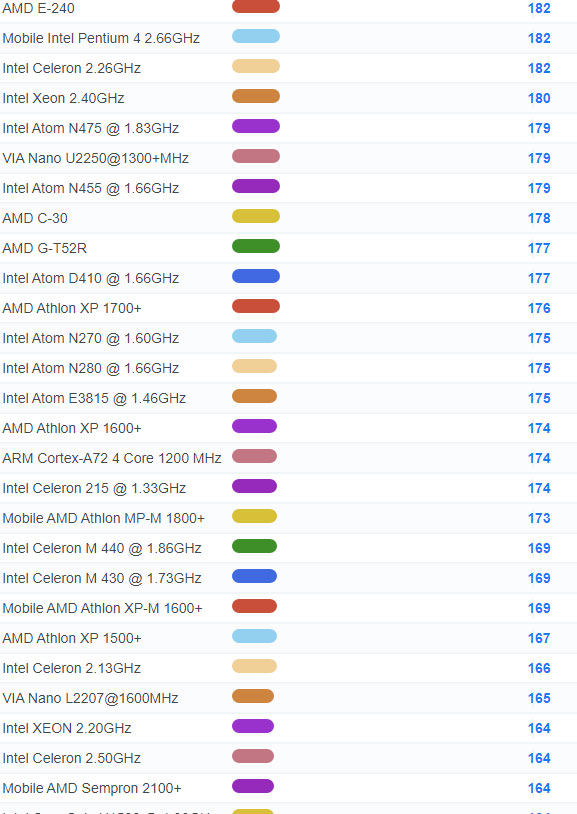Open Mobile AMD Sempron 2100+ entry
The width and height of the screenshot is (577, 814).
pos(92,789)
